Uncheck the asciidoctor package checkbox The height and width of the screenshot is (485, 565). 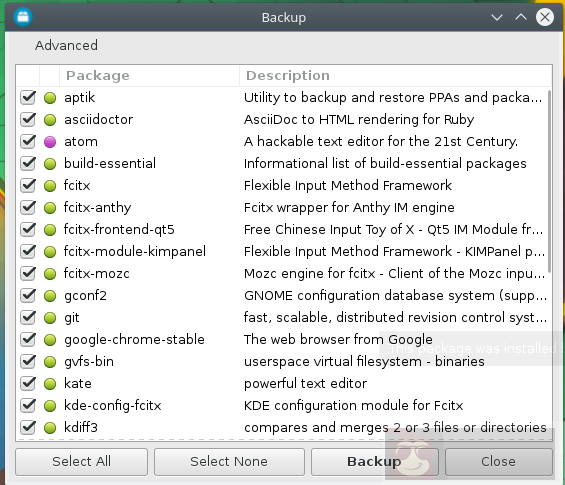coord(28,119)
